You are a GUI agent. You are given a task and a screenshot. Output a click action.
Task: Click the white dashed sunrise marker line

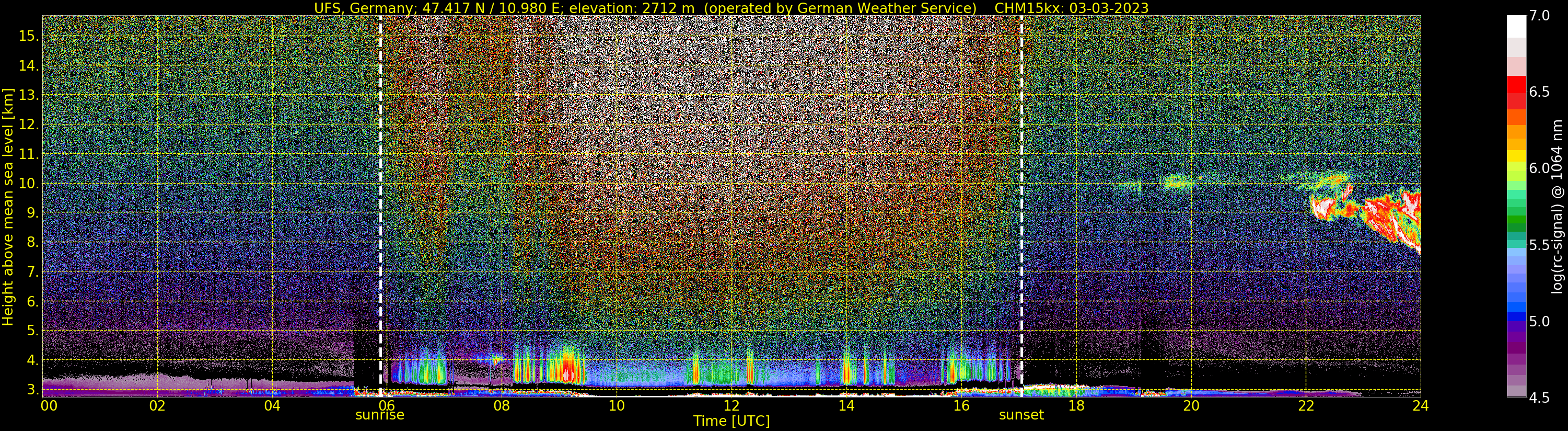tap(380, 206)
